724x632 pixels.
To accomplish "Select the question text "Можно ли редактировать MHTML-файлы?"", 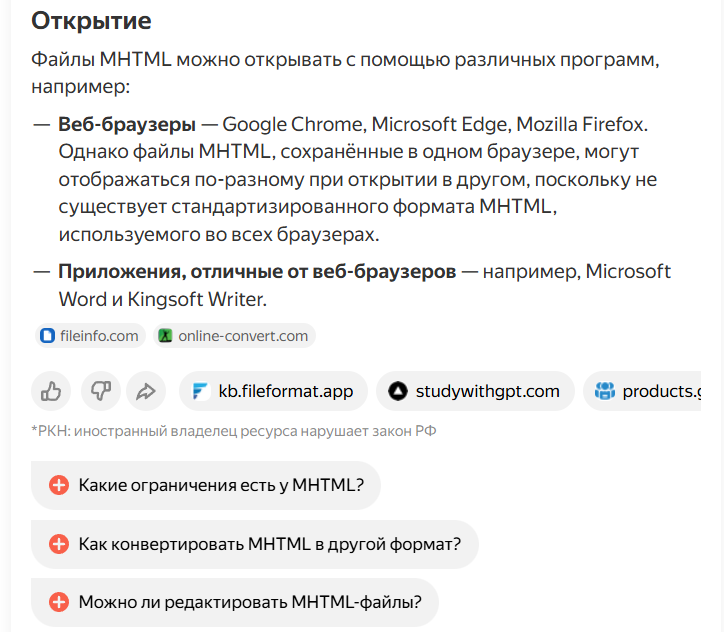I will (x=250, y=602).
